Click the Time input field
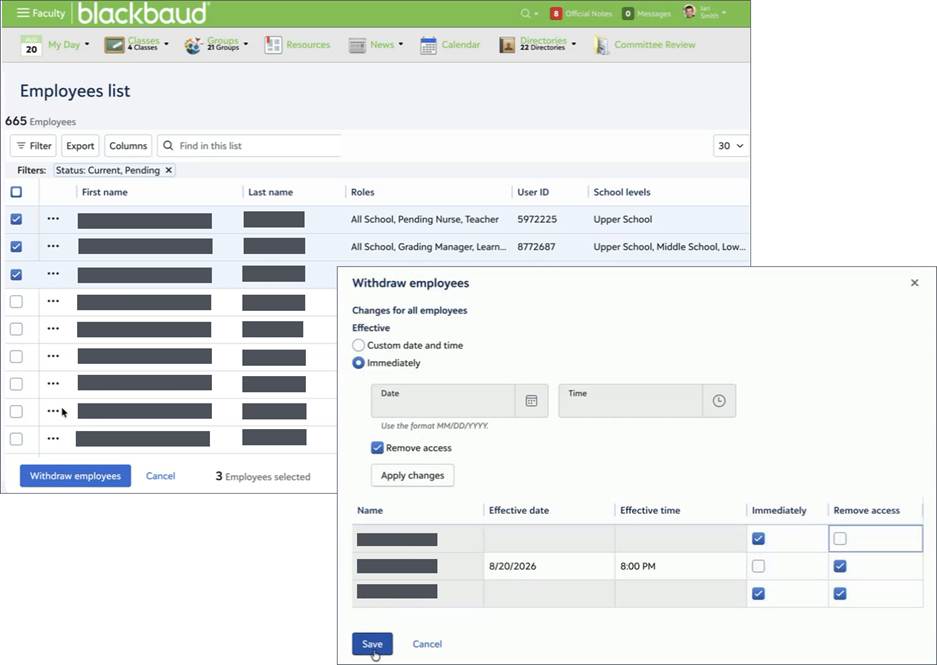 pyautogui.click(x=630, y=401)
